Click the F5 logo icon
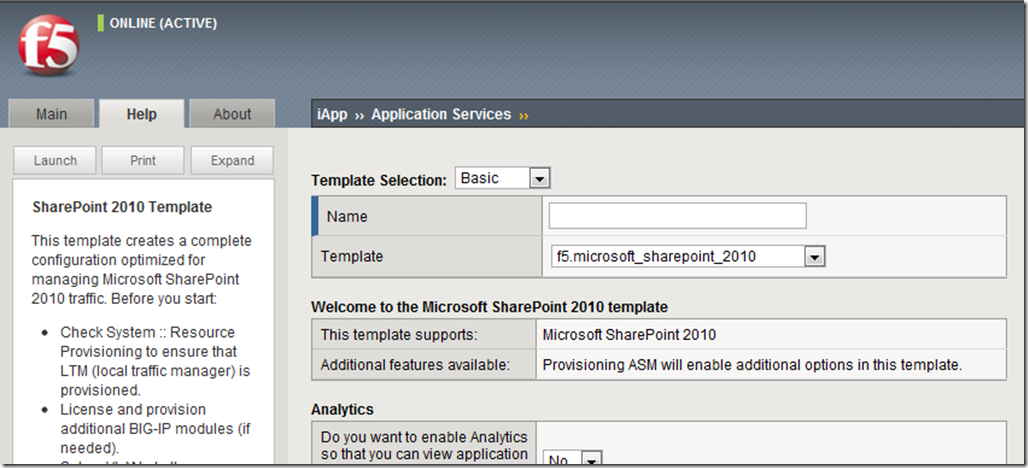The width and height of the screenshot is (1028, 468). pyautogui.click(x=49, y=45)
